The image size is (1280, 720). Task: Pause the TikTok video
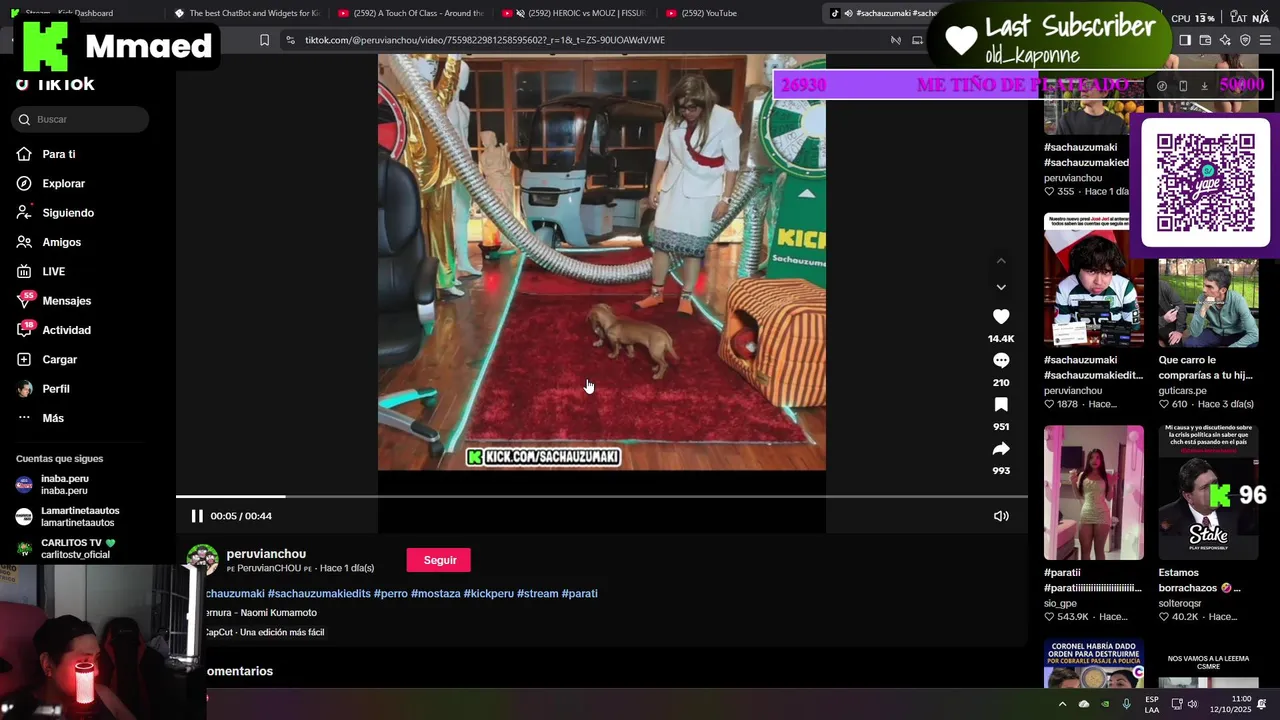click(197, 516)
